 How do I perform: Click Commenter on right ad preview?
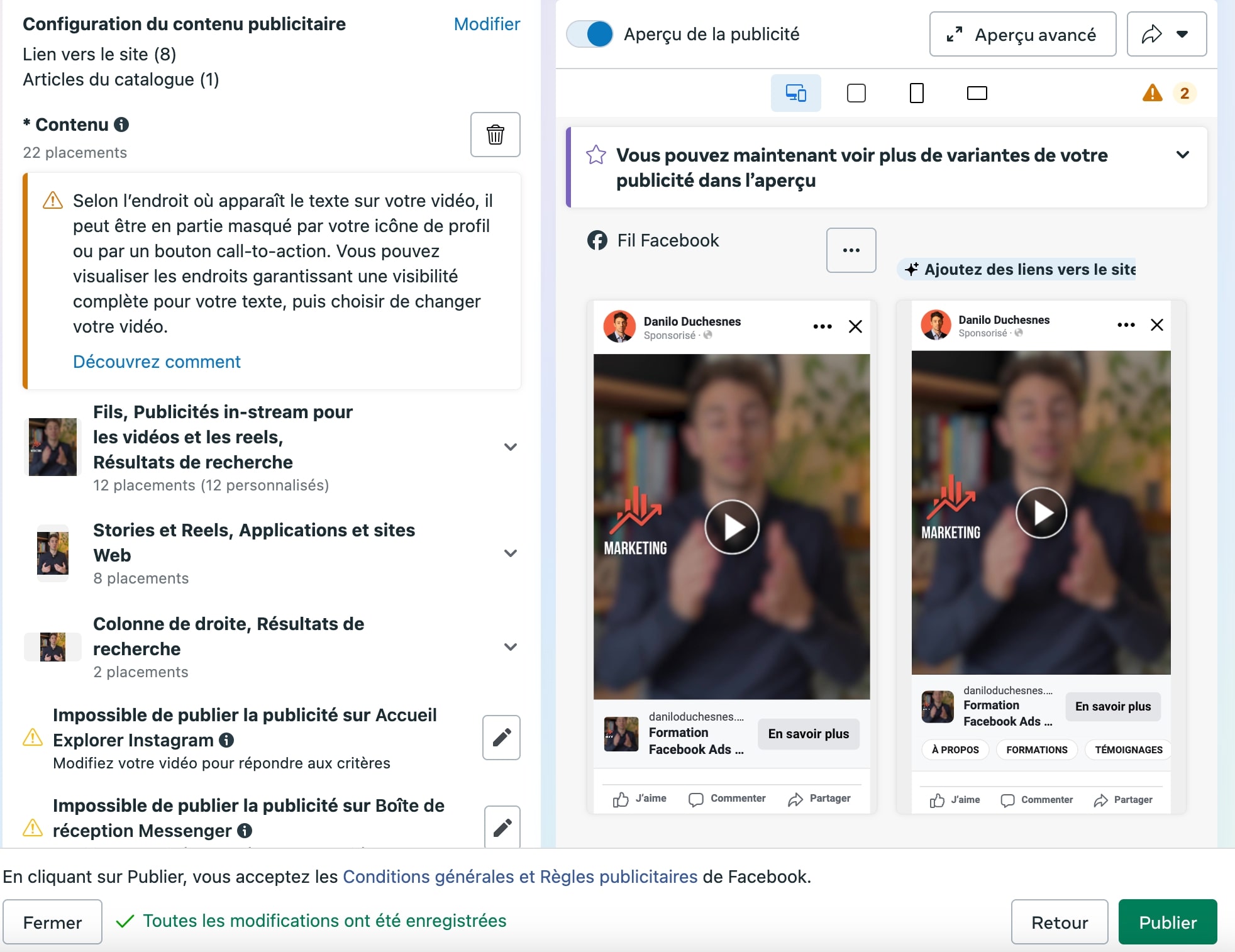1037,800
